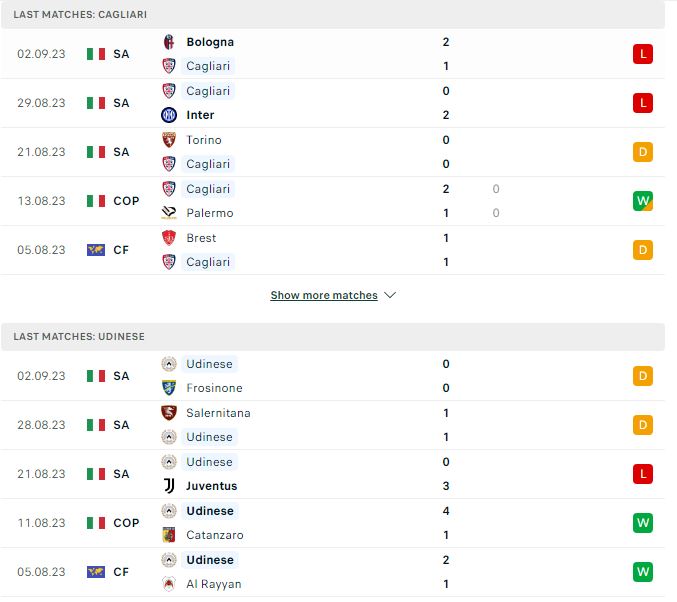Viewport: 677px width, 602px height.
Task: Click the Torino bull crest icon
Action: [x=169, y=140]
